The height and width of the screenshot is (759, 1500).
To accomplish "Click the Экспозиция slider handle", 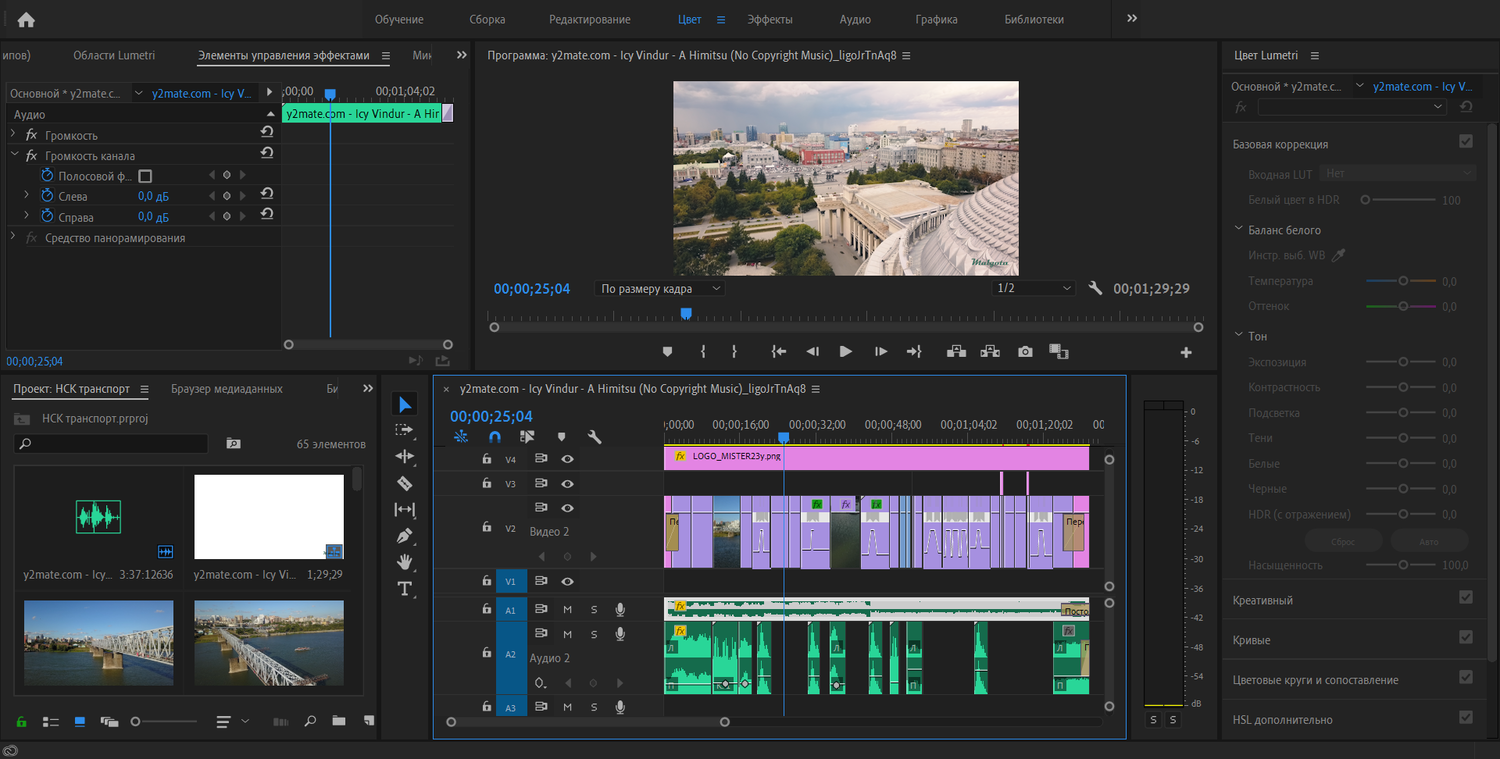I will (1403, 362).
